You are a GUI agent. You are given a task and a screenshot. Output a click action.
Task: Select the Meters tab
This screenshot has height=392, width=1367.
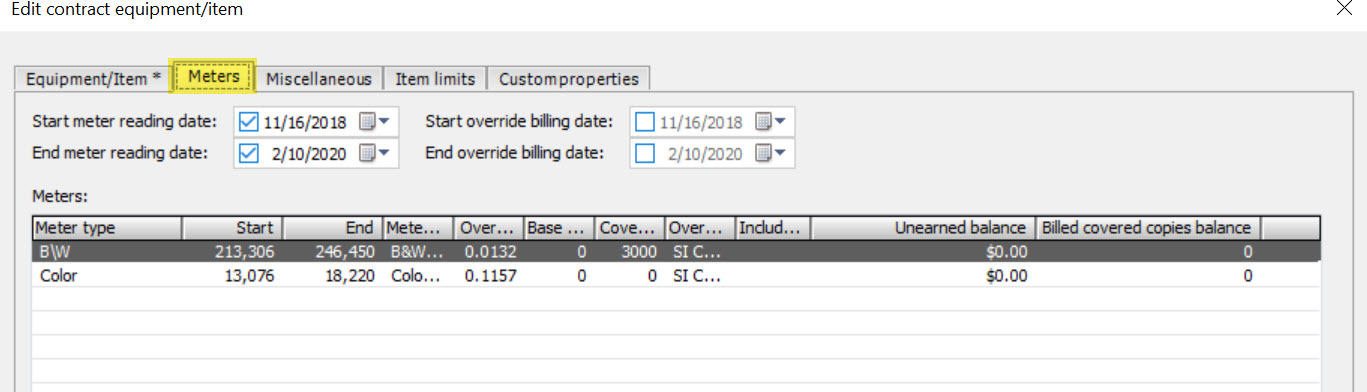click(214, 76)
